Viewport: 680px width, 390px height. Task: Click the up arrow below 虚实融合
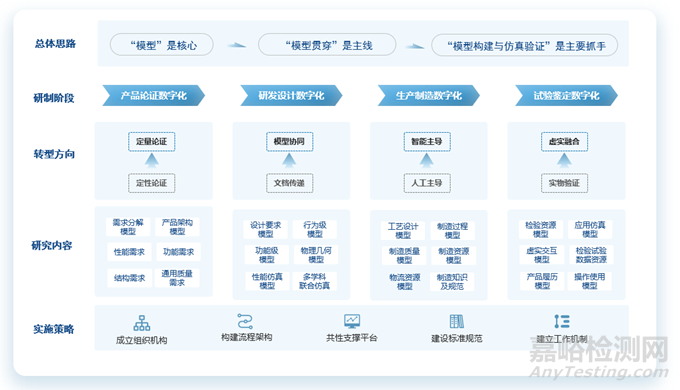coord(564,161)
